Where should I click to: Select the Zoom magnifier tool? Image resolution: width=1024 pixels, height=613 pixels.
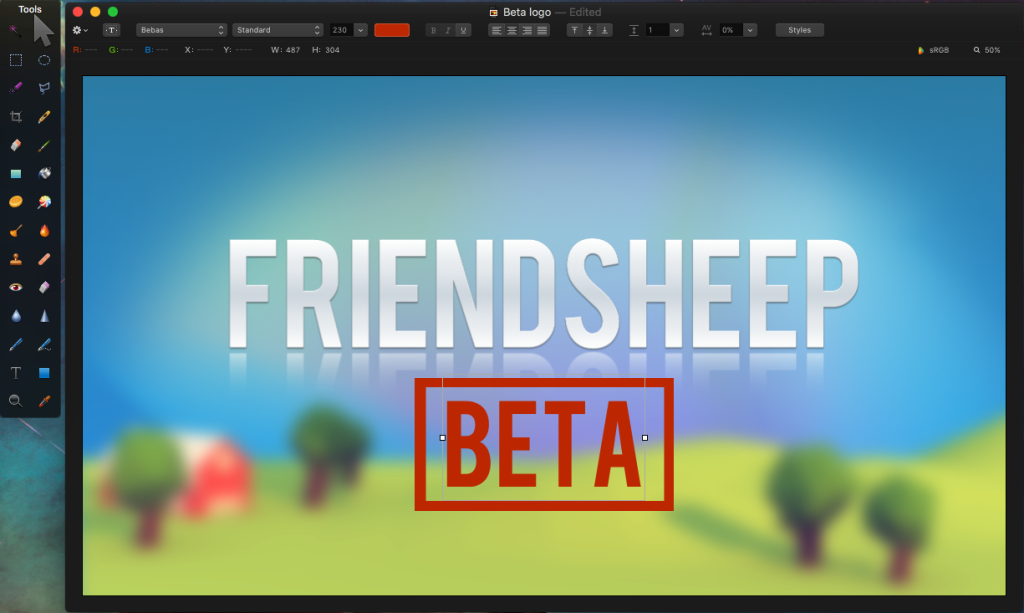pyautogui.click(x=16, y=401)
